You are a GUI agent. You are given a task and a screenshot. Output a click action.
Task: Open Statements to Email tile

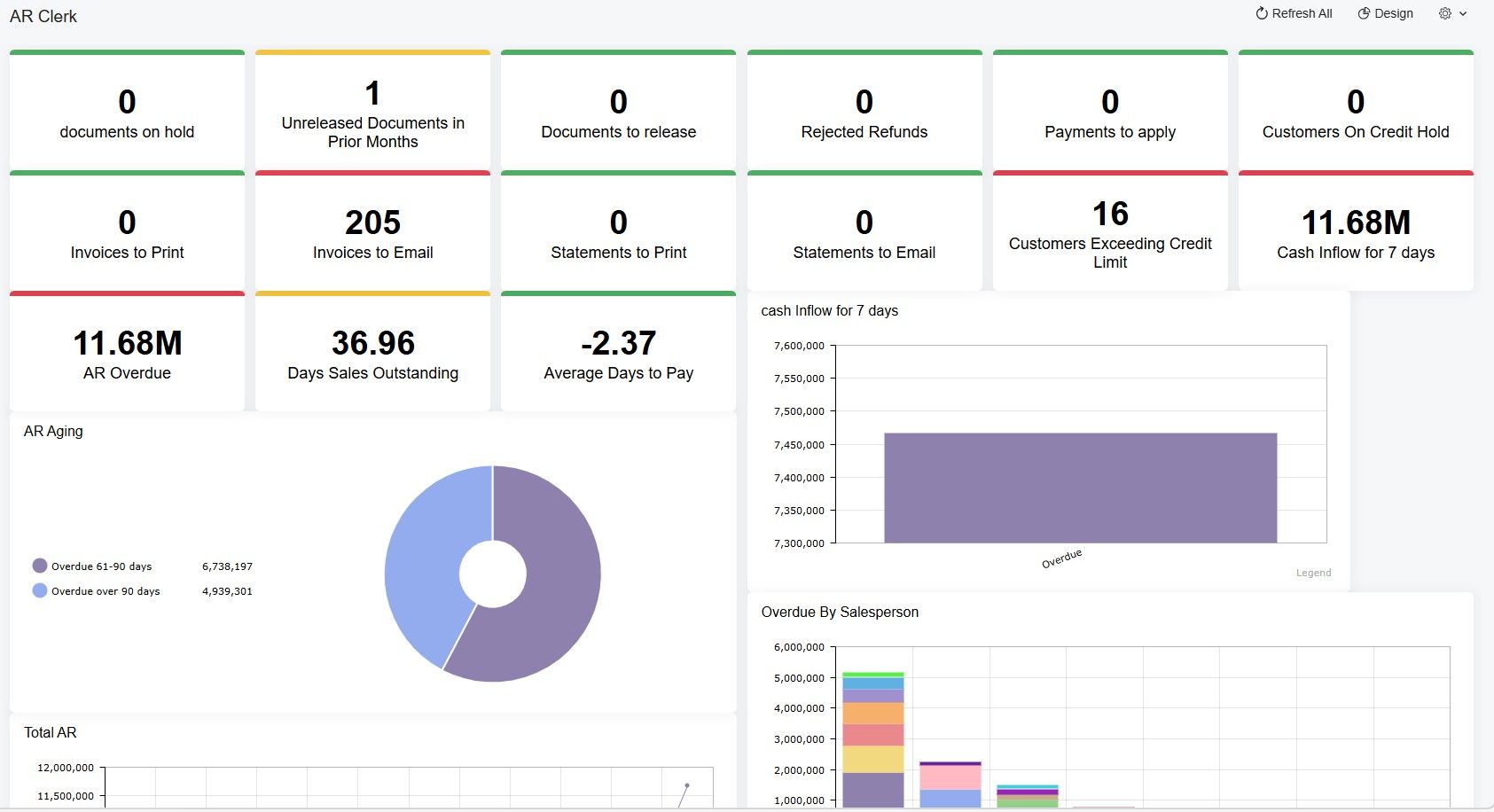864,230
